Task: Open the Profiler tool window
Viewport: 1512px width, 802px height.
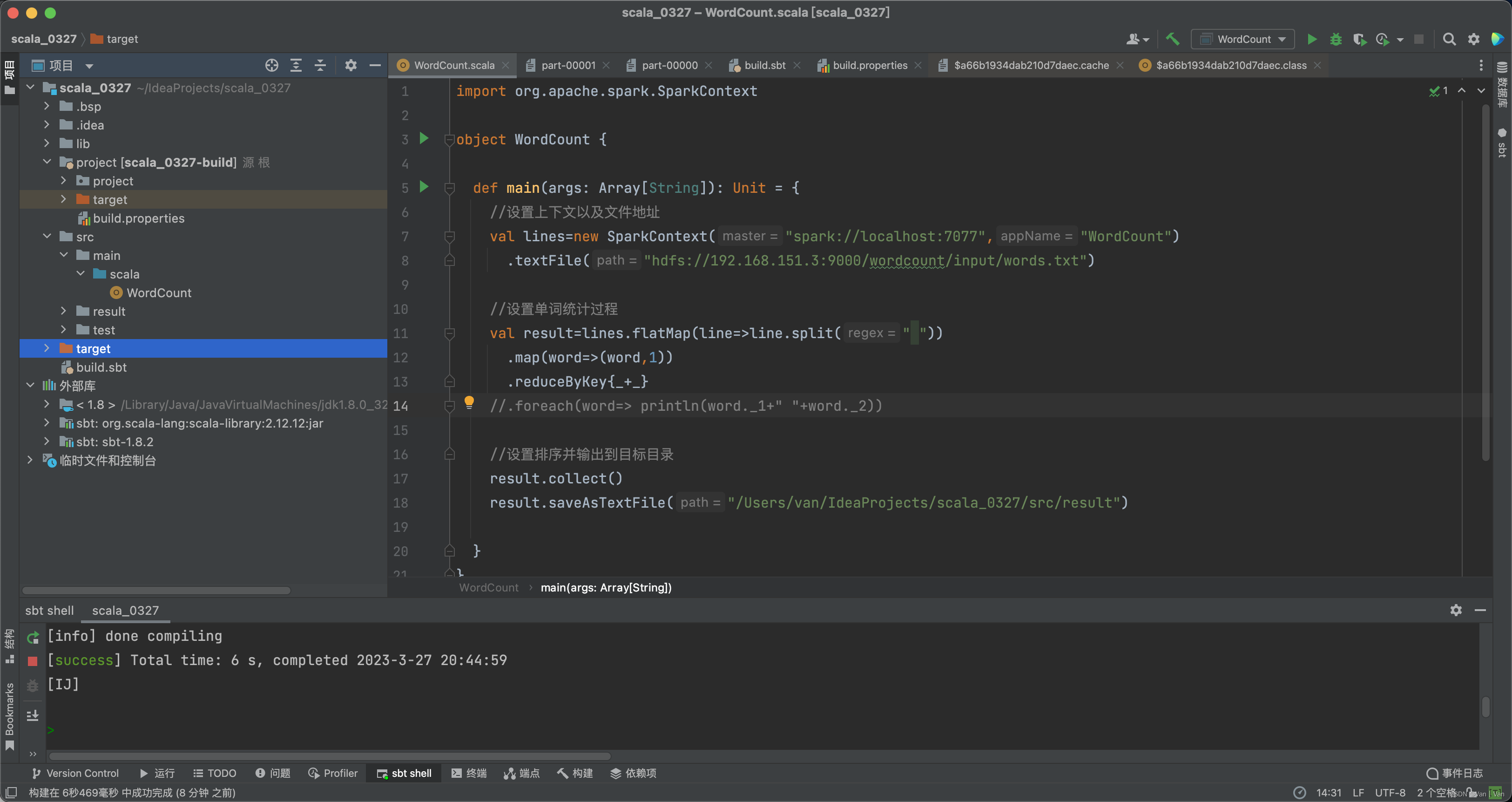Action: tap(333, 773)
